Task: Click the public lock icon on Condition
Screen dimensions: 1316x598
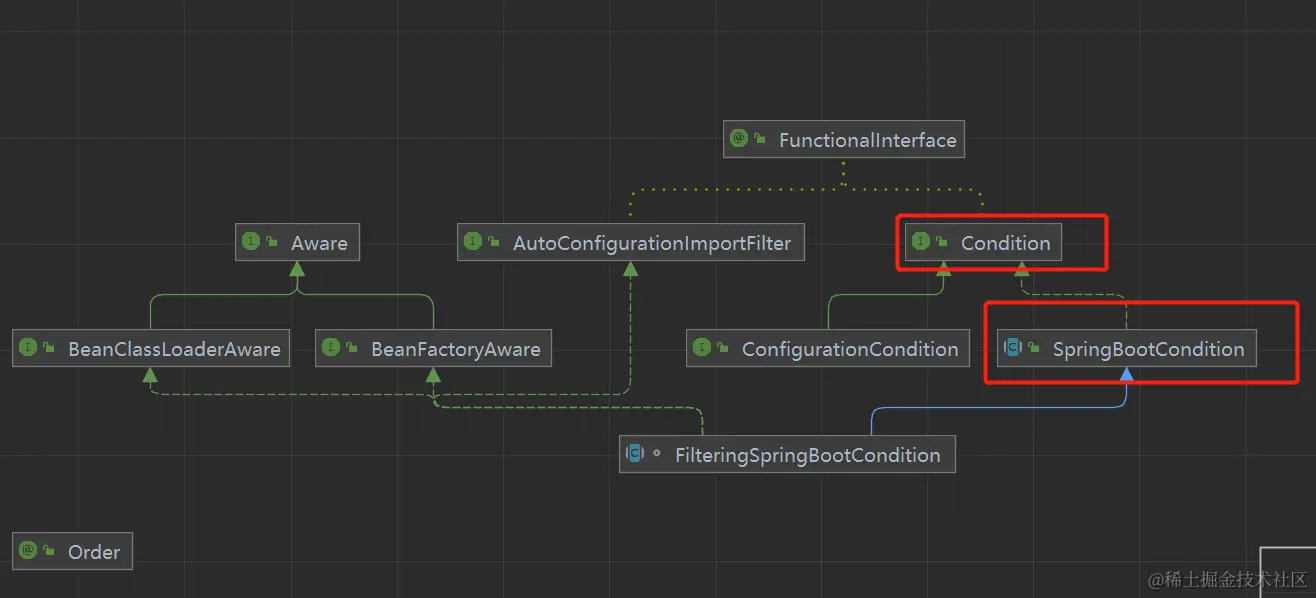Action: 942,242
